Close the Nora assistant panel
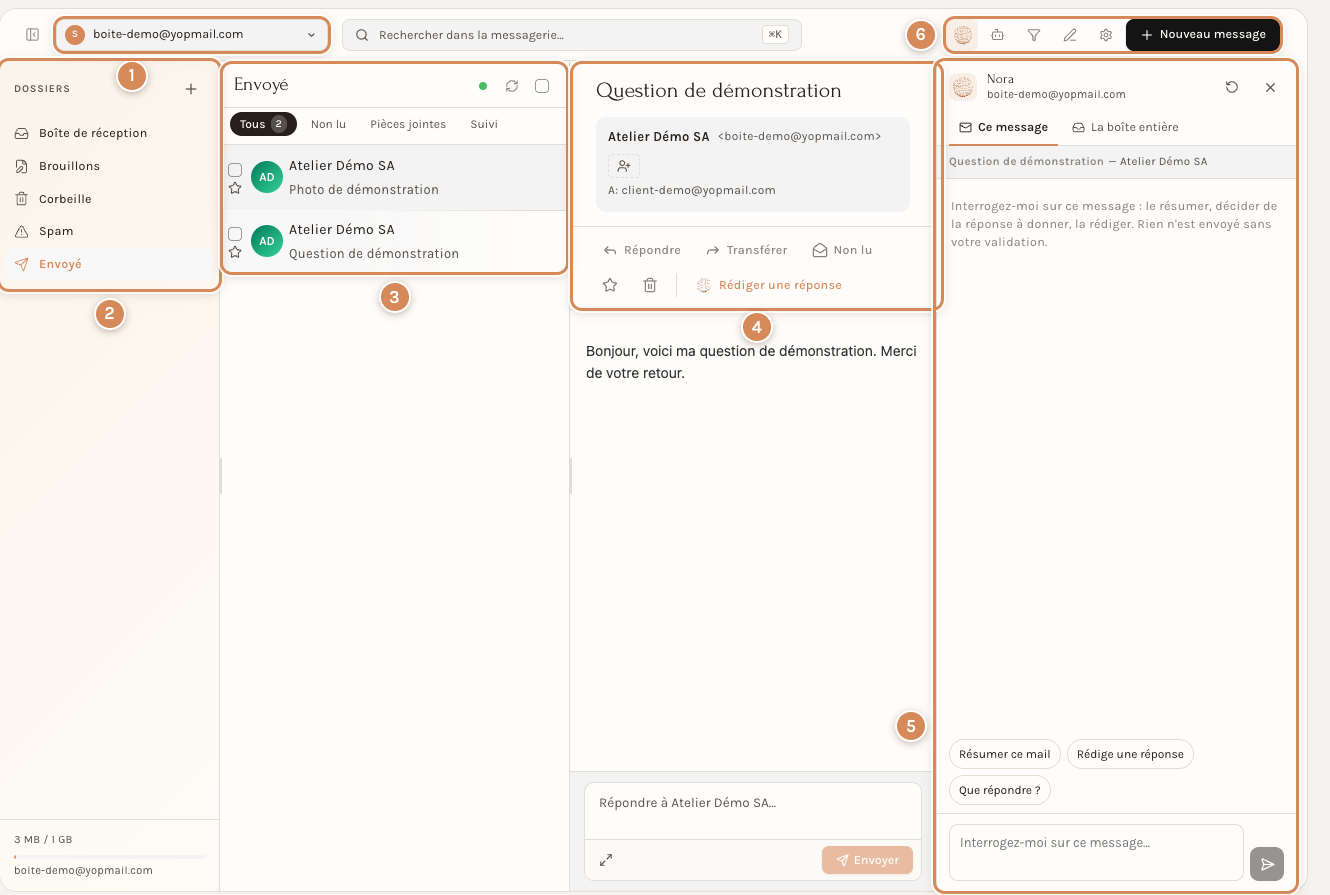 pyautogui.click(x=1271, y=87)
